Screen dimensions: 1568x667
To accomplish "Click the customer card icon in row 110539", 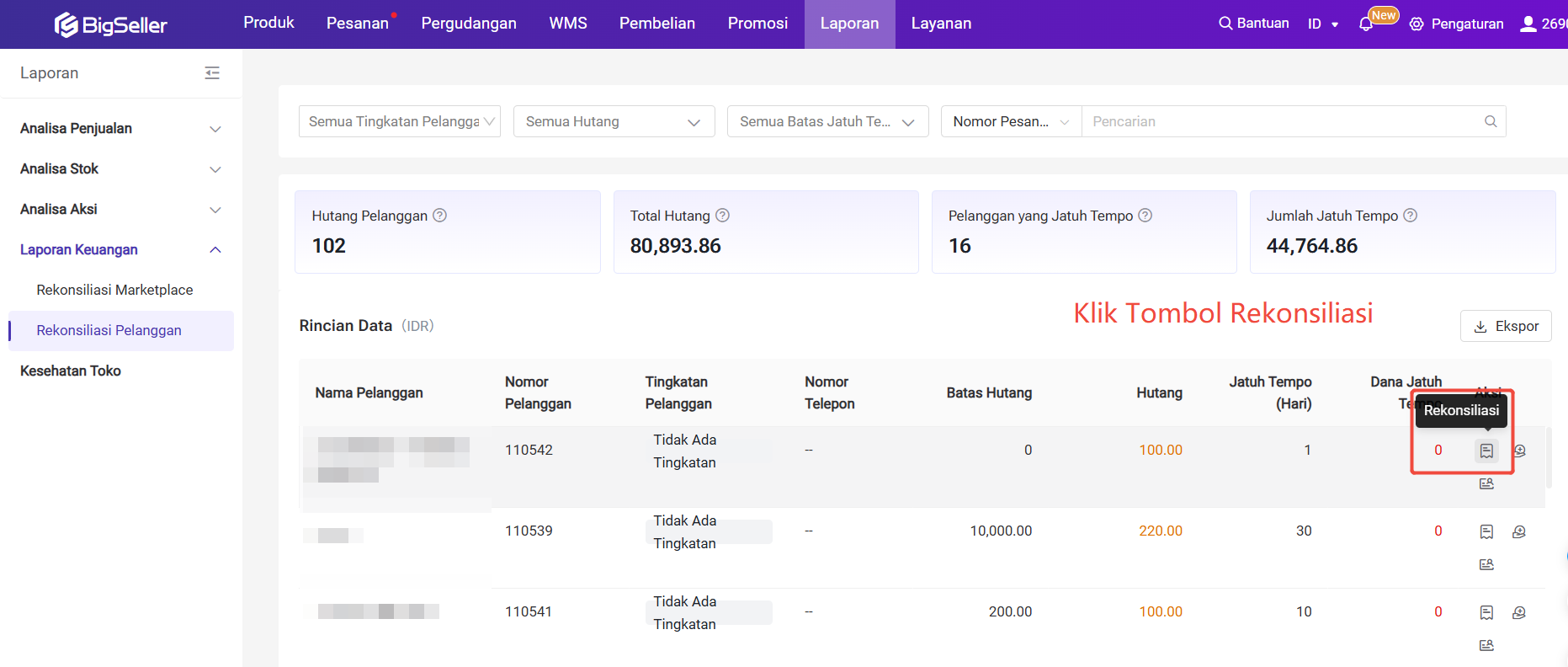I will tap(1486, 564).
